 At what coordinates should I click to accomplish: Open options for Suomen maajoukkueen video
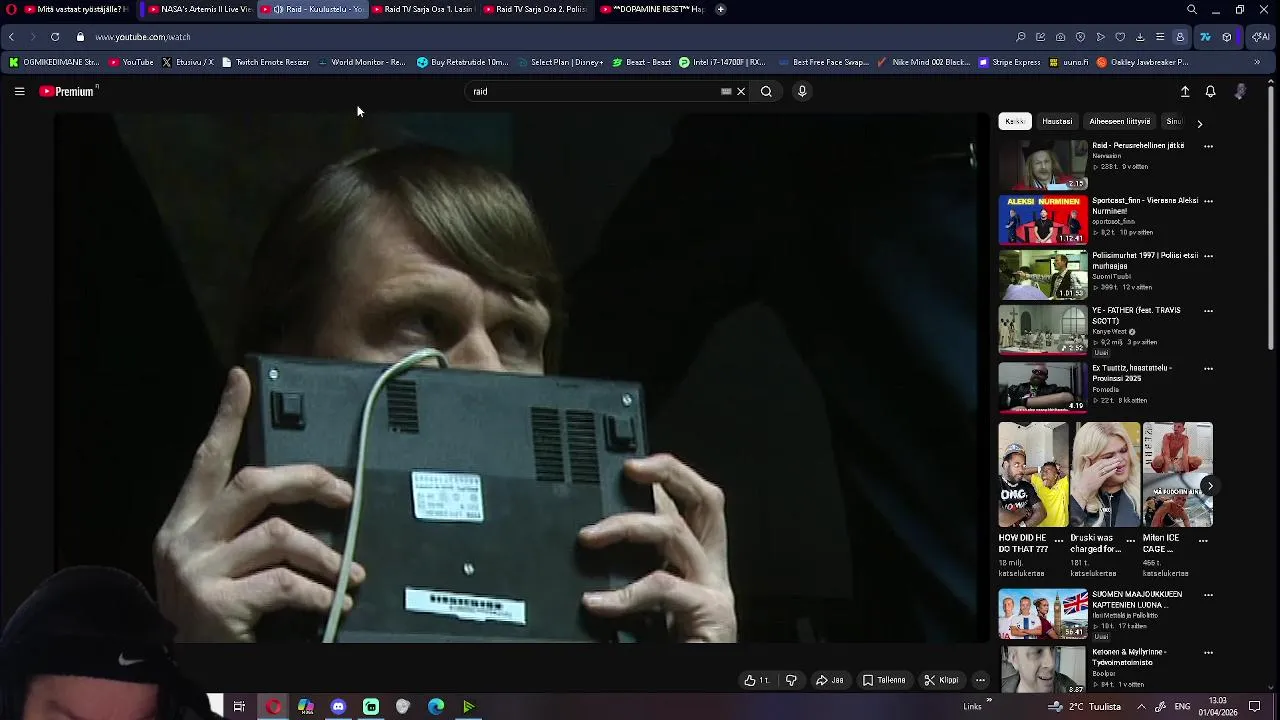1208,595
